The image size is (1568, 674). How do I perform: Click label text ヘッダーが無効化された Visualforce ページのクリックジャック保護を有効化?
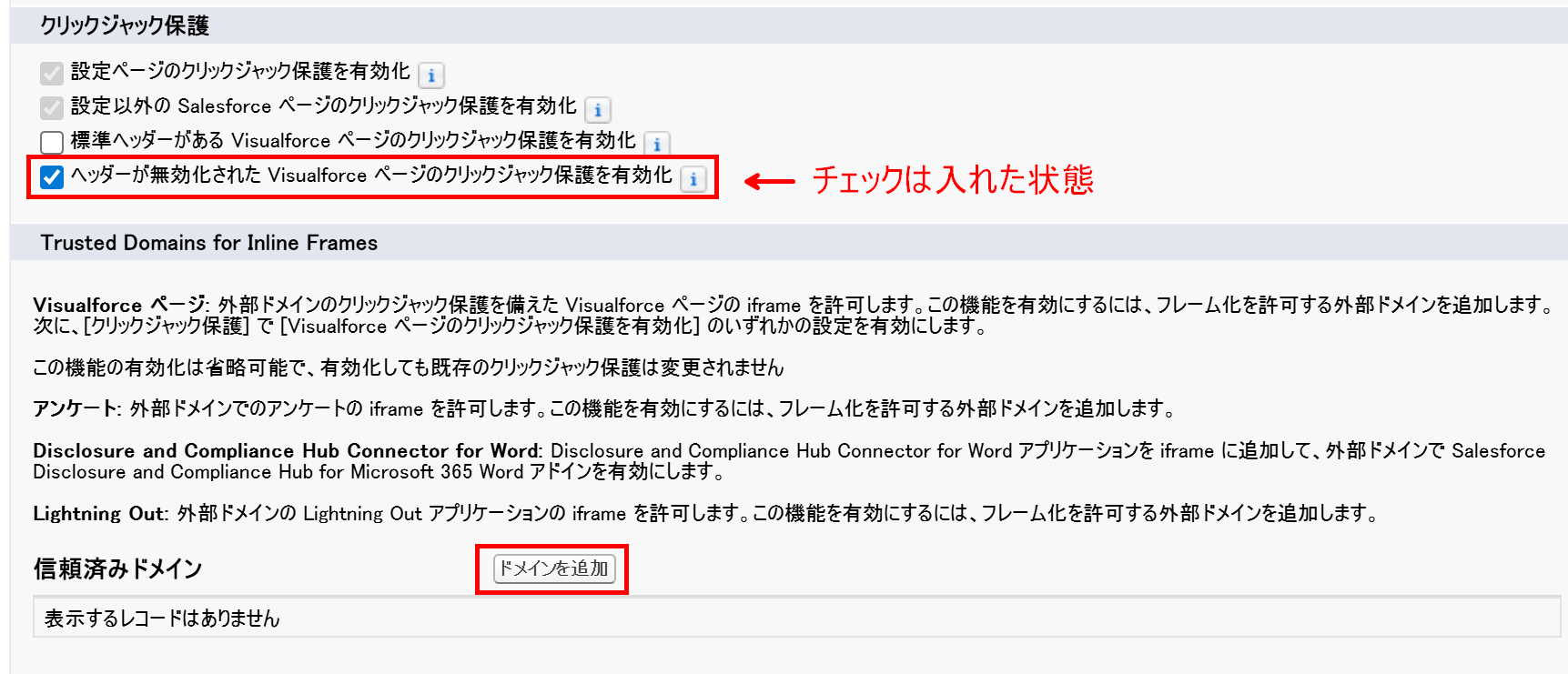click(371, 175)
